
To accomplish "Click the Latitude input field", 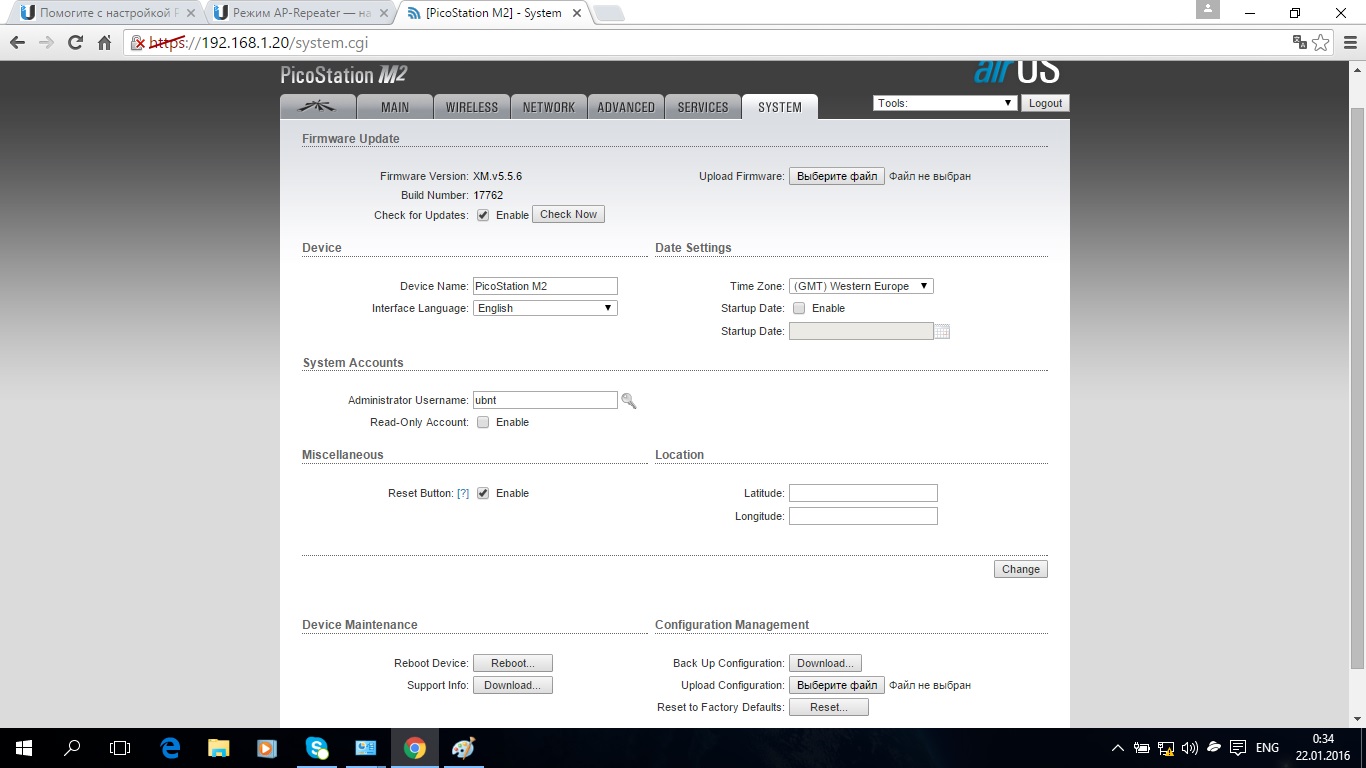I will (x=863, y=493).
